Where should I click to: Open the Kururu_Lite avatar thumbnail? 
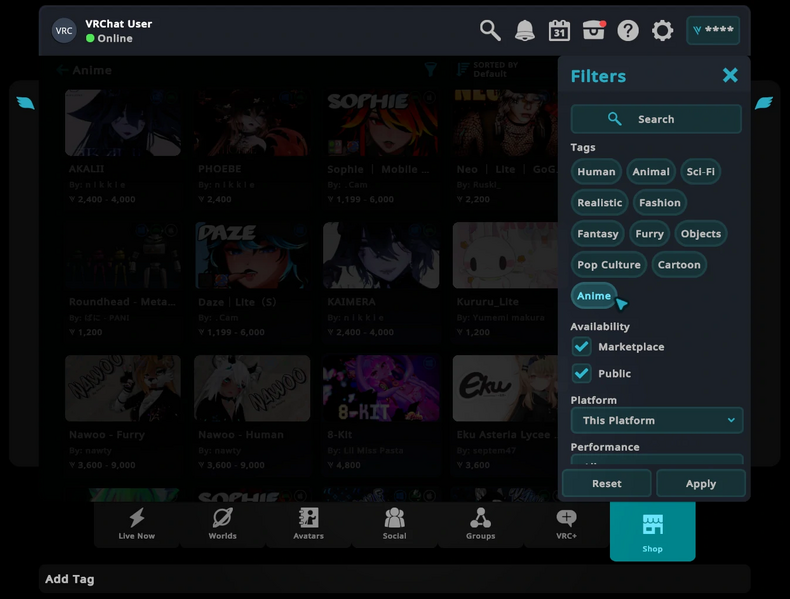(x=505, y=255)
